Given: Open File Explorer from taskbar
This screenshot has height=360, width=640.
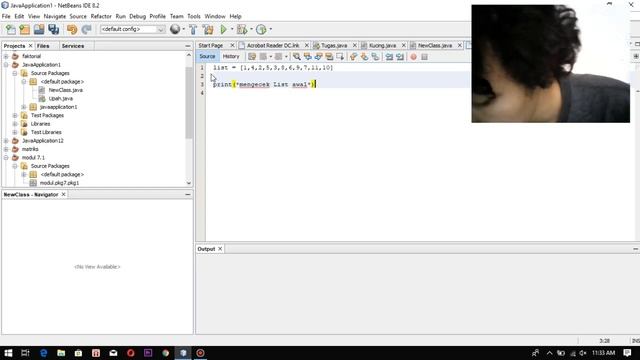Looking at the screenshot, I should [x=61, y=353].
